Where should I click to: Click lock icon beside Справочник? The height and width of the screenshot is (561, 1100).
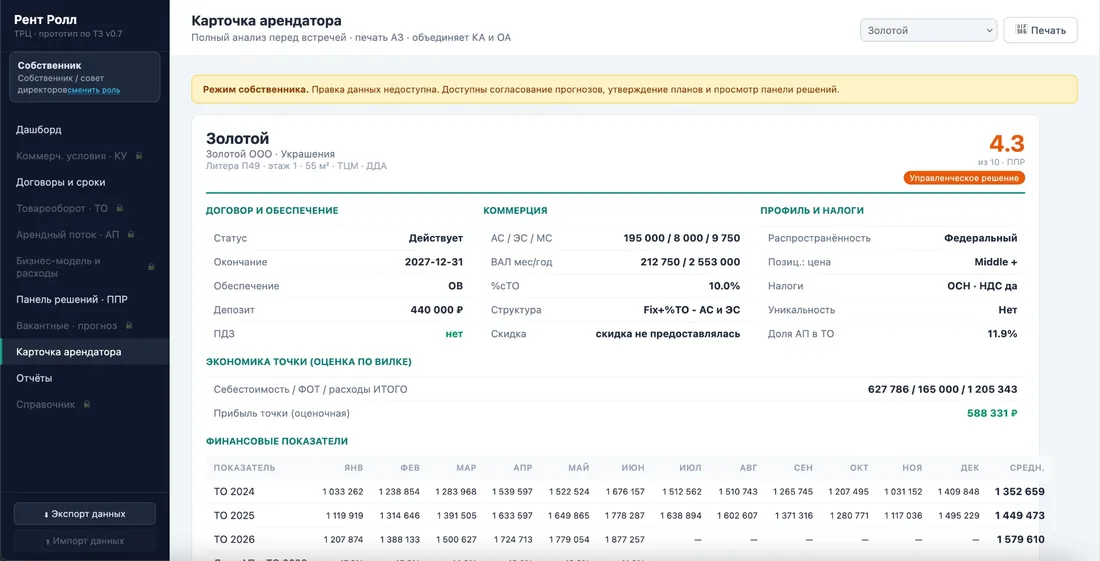[x=86, y=405]
